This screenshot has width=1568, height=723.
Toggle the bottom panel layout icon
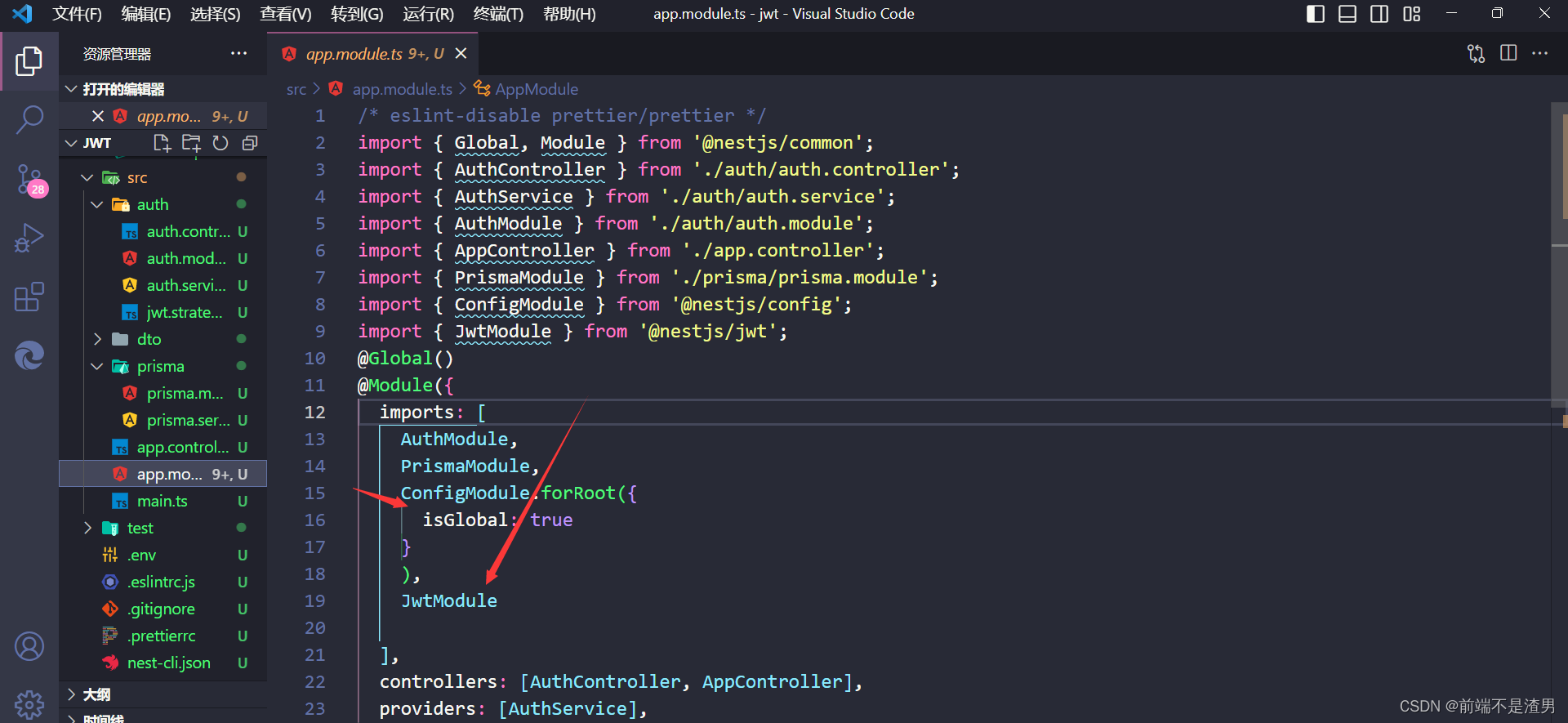1347,14
